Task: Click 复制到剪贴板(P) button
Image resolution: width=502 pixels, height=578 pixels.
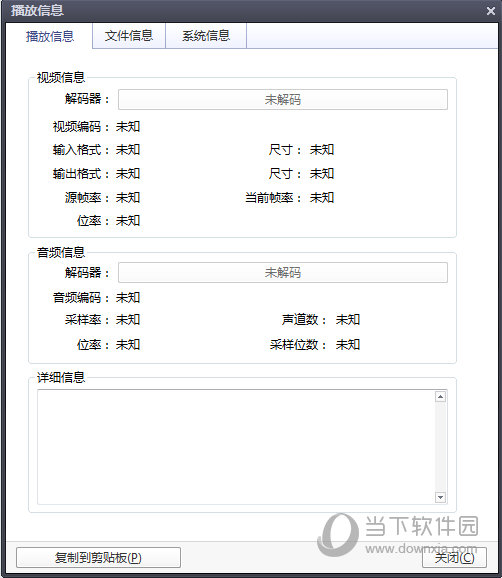Action: click(98, 557)
